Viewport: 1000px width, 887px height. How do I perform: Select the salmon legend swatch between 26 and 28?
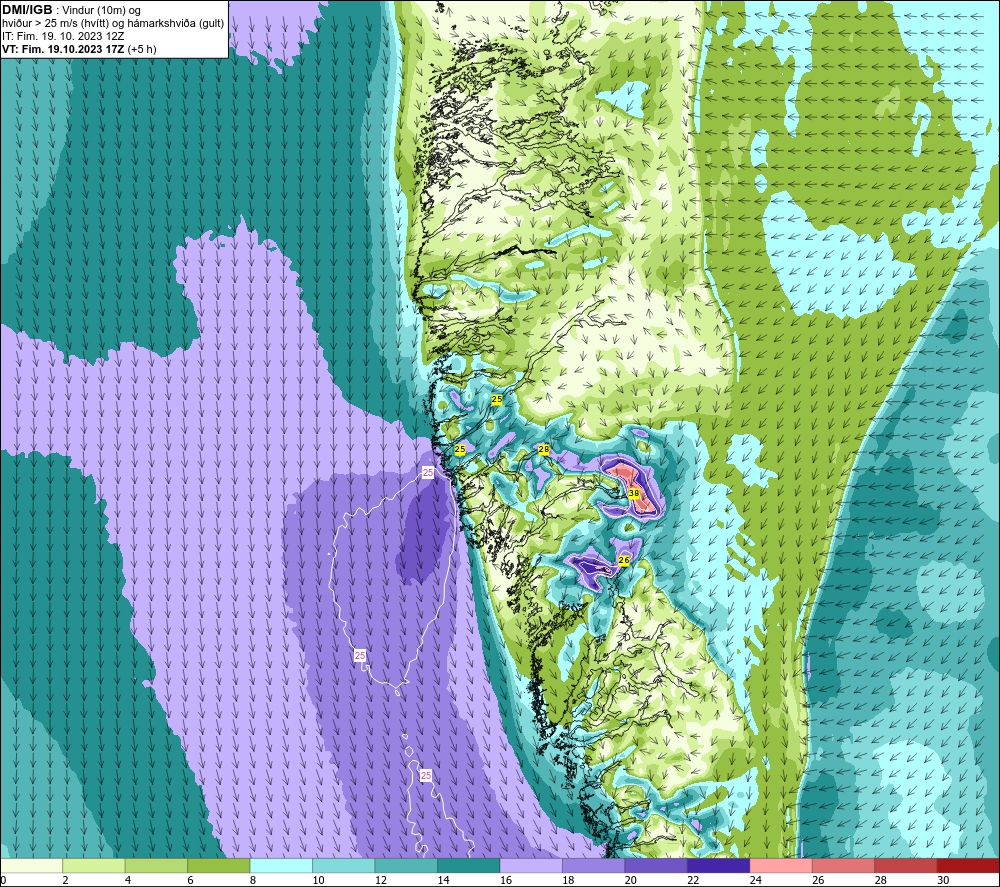[x=844, y=865]
